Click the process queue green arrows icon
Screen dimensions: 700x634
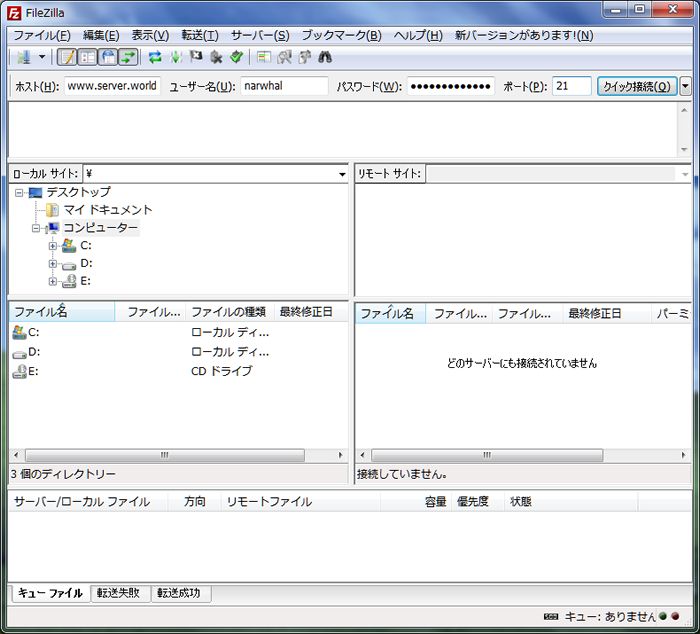[x=176, y=57]
